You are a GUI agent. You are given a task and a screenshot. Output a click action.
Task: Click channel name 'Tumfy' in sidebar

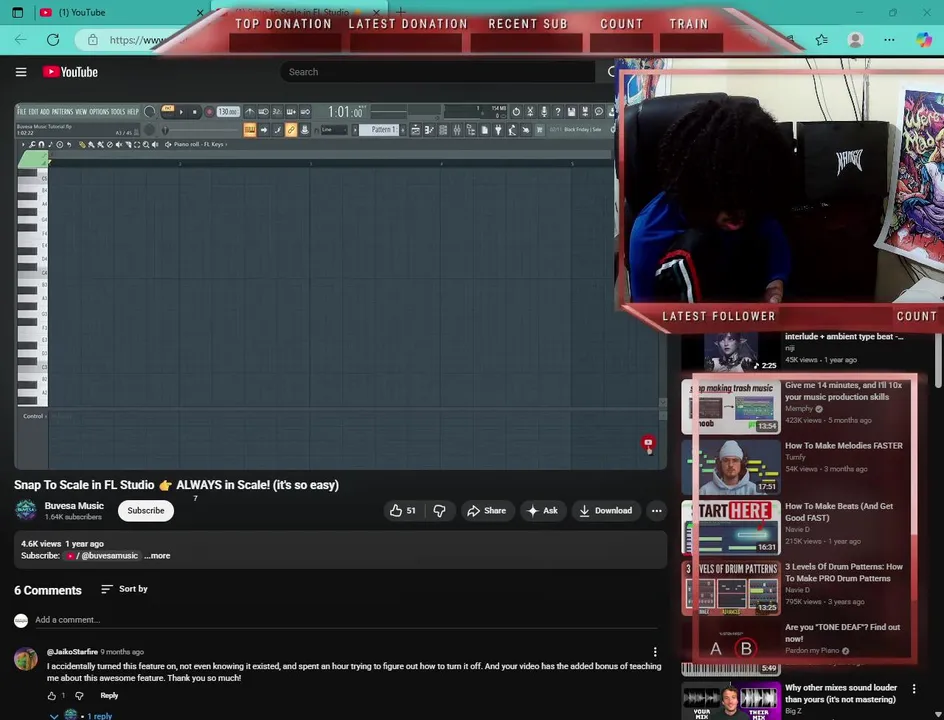795,458
